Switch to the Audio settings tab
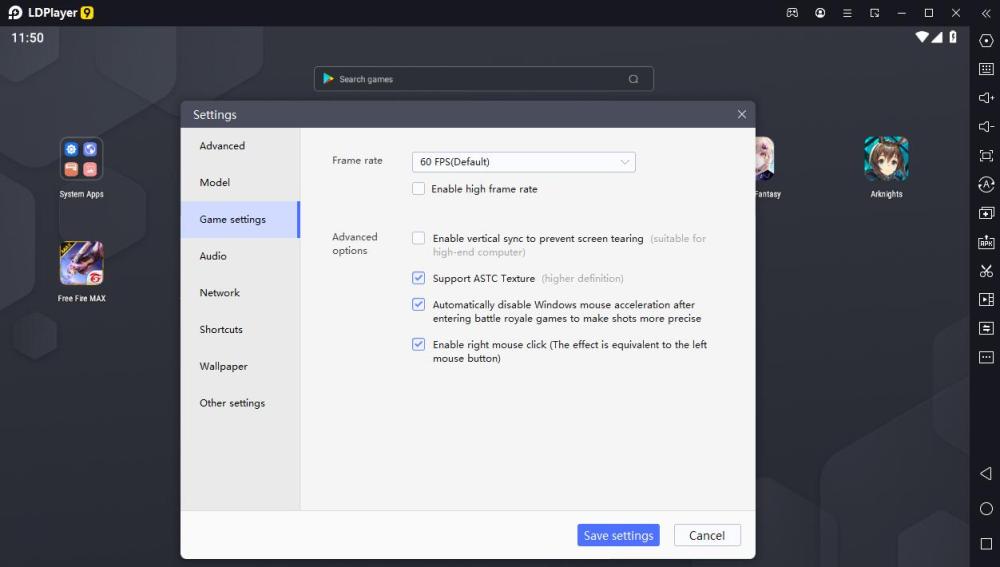1000x567 pixels. [213, 256]
